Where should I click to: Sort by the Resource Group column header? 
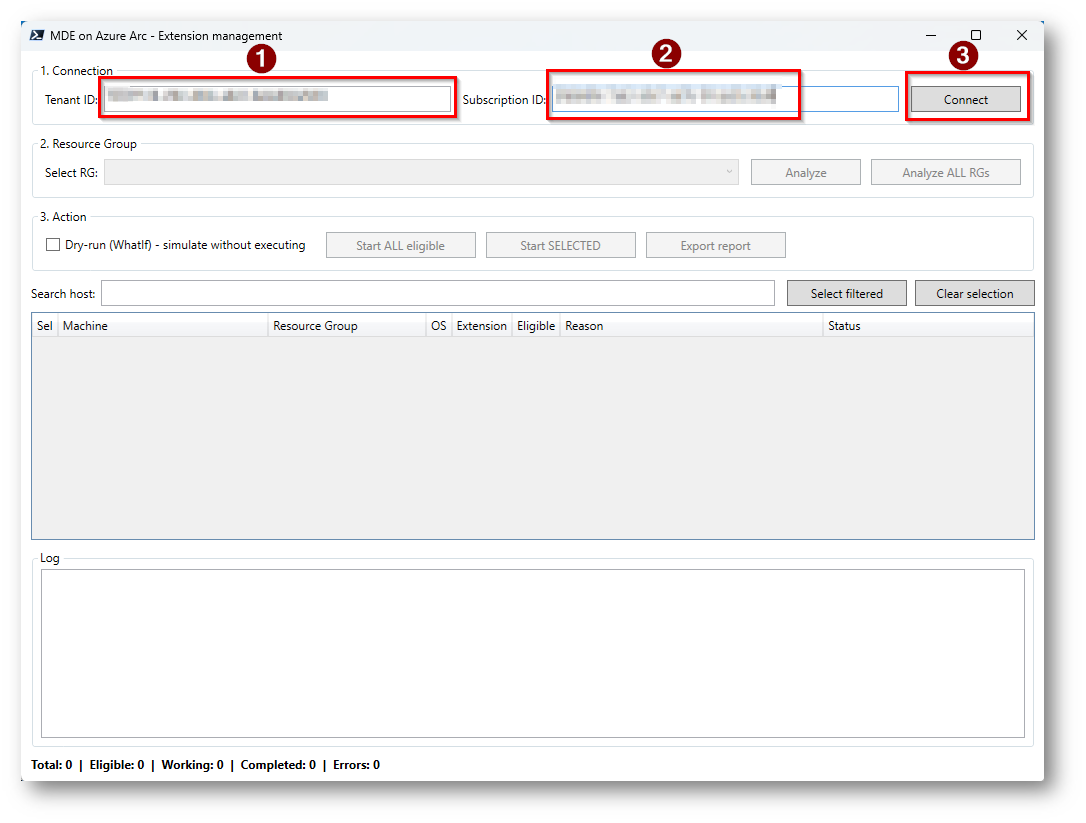(x=347, y=326)
